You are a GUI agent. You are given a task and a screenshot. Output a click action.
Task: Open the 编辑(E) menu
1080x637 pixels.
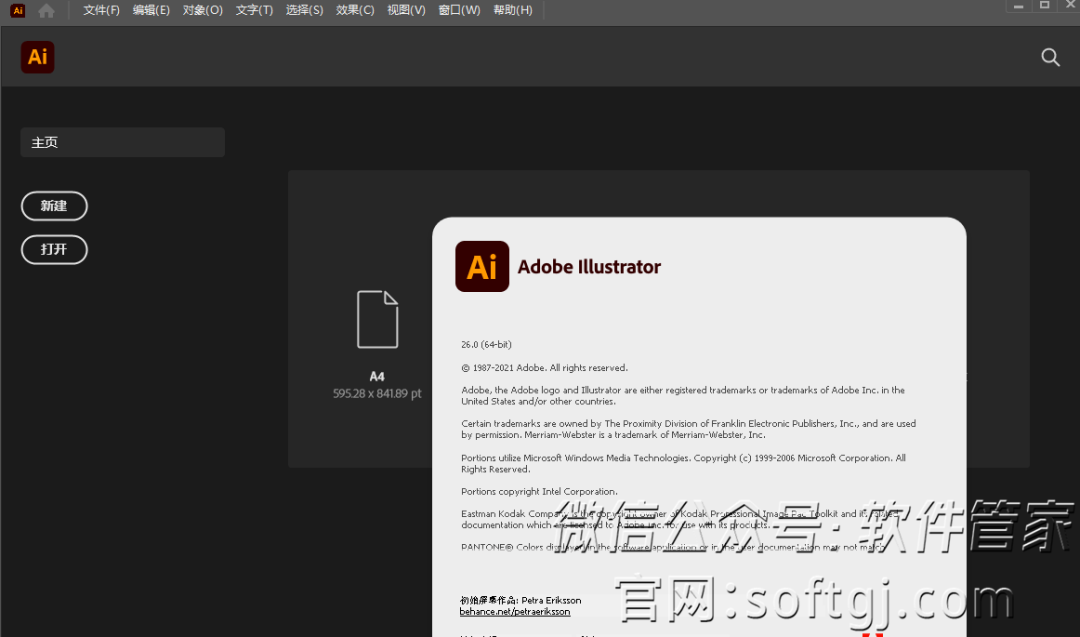click(x=151, y=10)
